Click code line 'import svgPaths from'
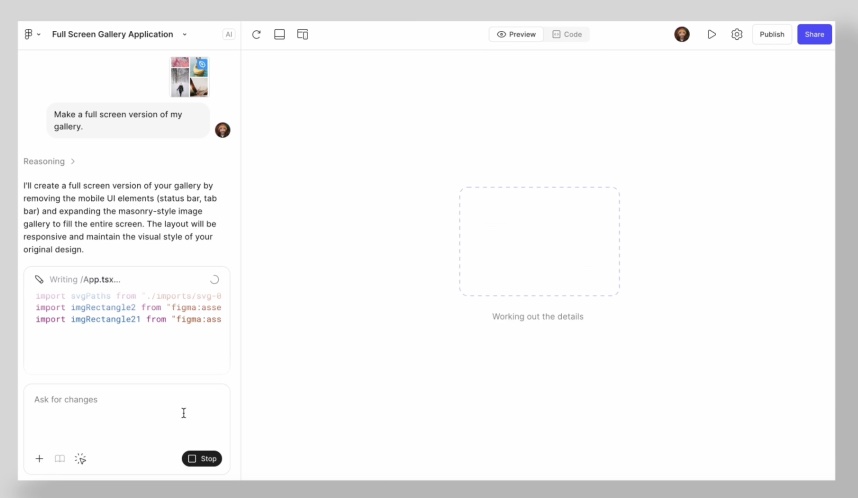Image resolution: width=858 pixels, height=498 pixels. pos(129,296)
